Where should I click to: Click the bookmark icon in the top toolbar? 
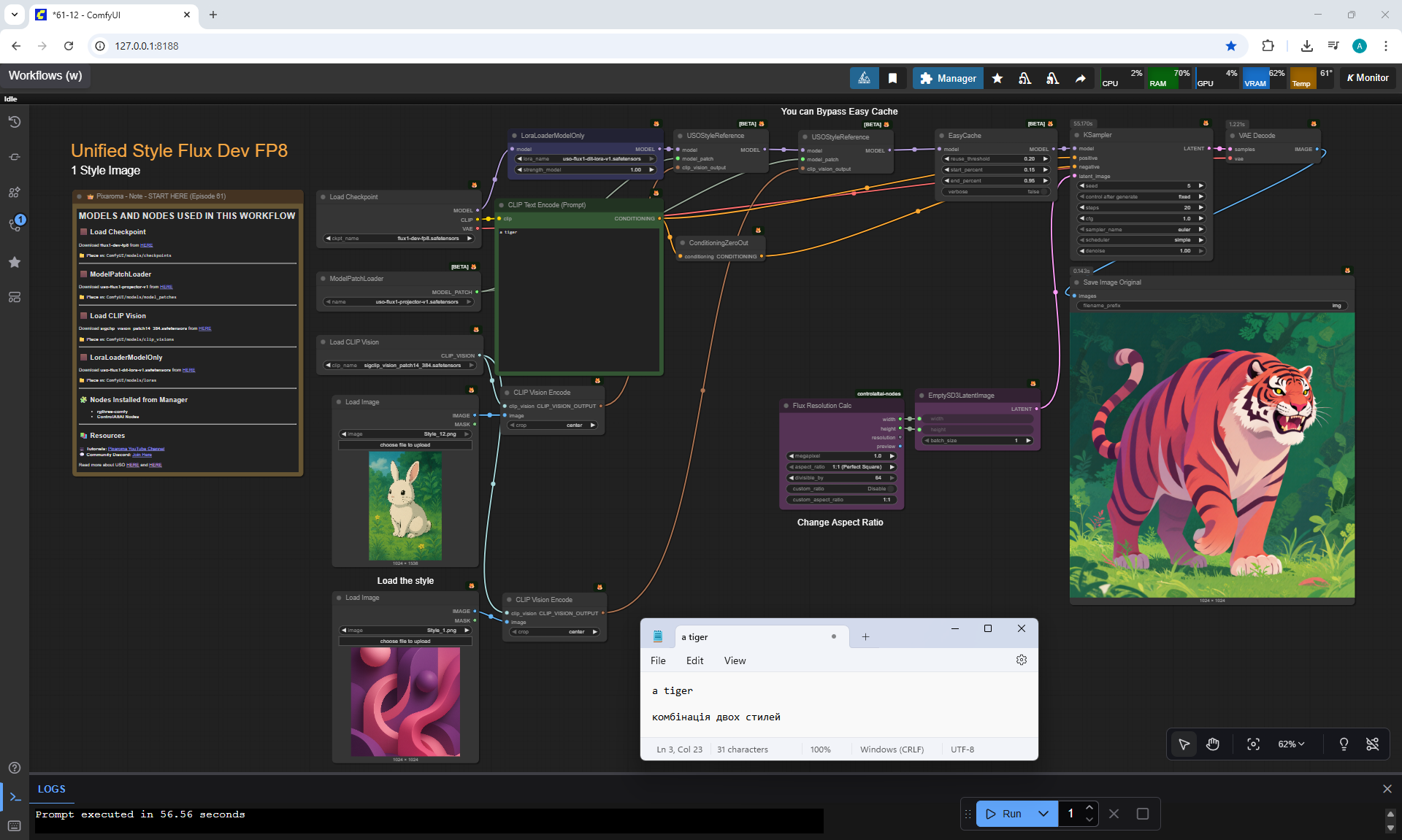pyautogui.click(x=892, y=78)
